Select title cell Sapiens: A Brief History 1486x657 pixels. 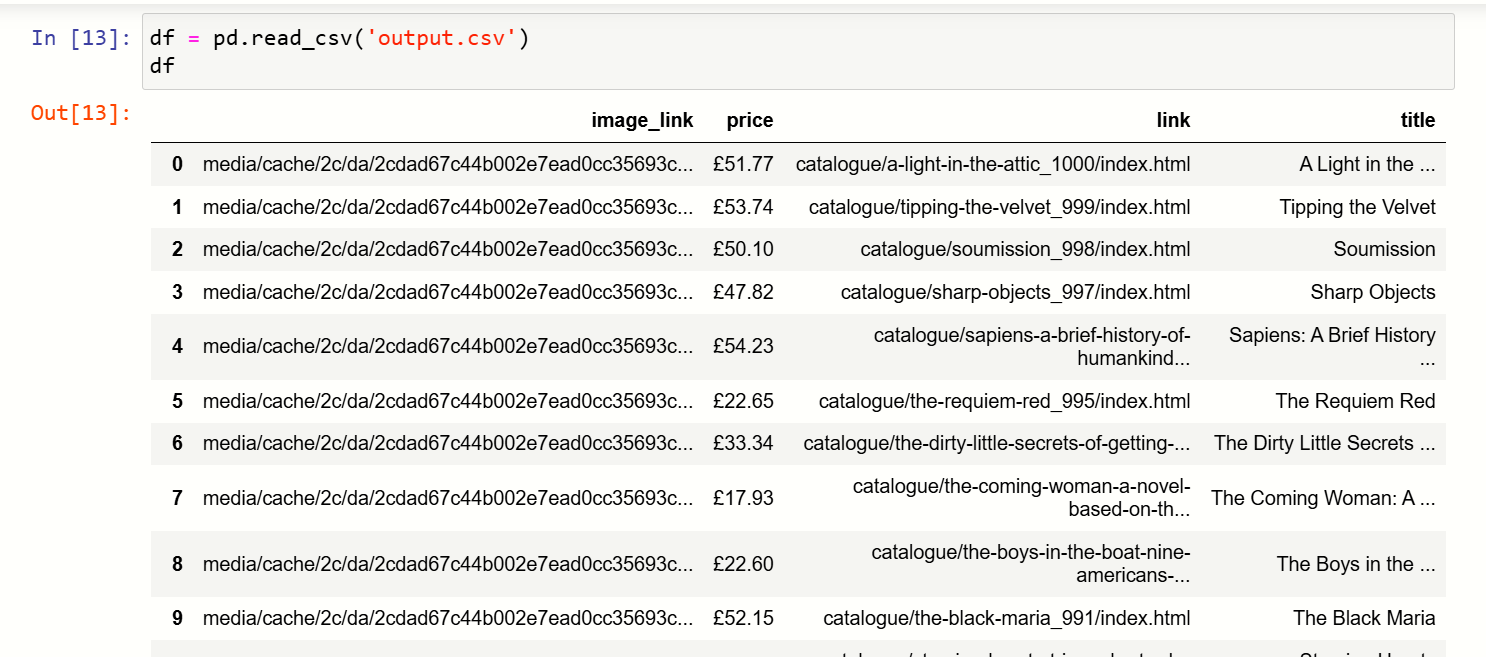(1332, 346)
